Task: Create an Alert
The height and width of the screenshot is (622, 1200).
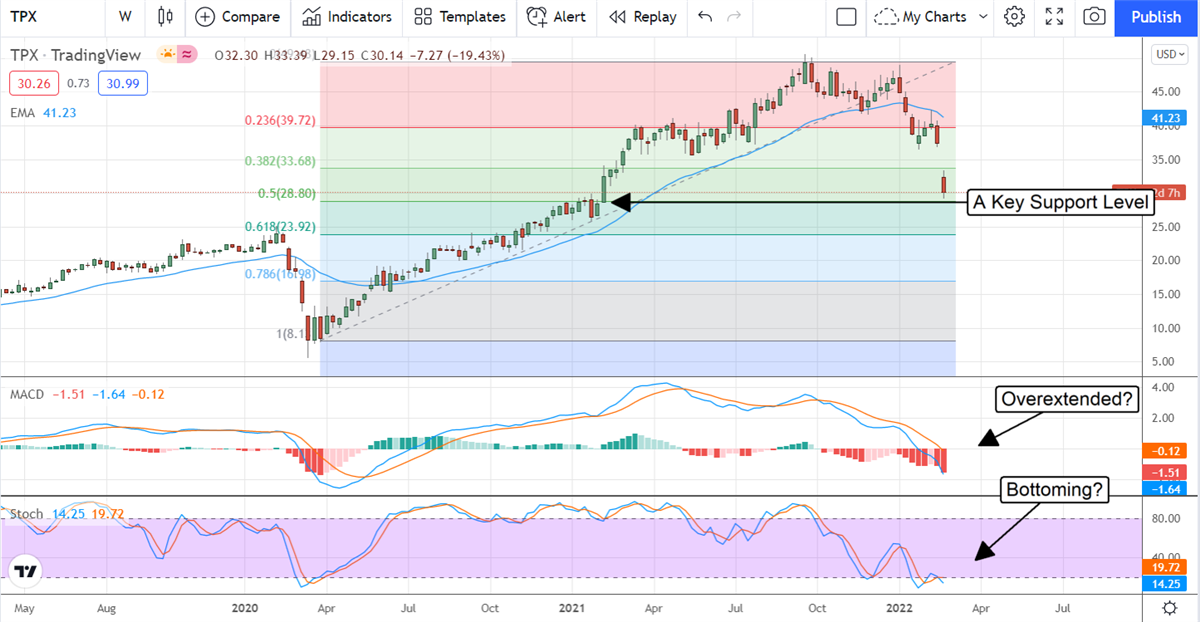Action: [556, 16]
